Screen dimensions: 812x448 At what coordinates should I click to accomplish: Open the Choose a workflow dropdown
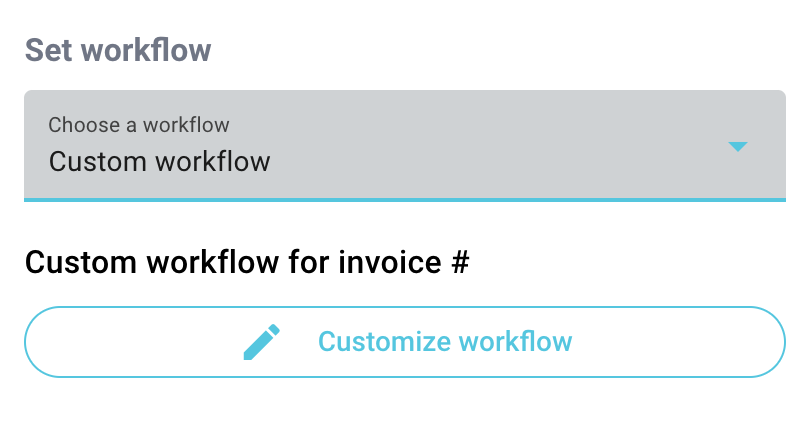click(x=405, y=146)
